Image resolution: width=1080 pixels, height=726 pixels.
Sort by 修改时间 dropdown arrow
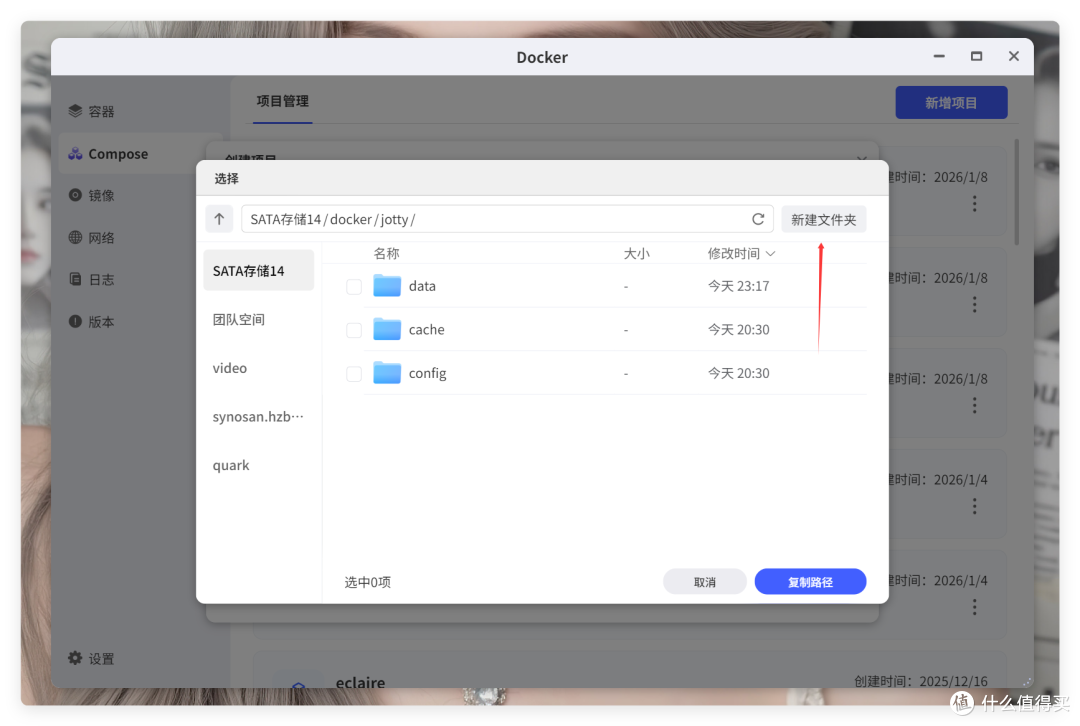click(x=771, y=253)
